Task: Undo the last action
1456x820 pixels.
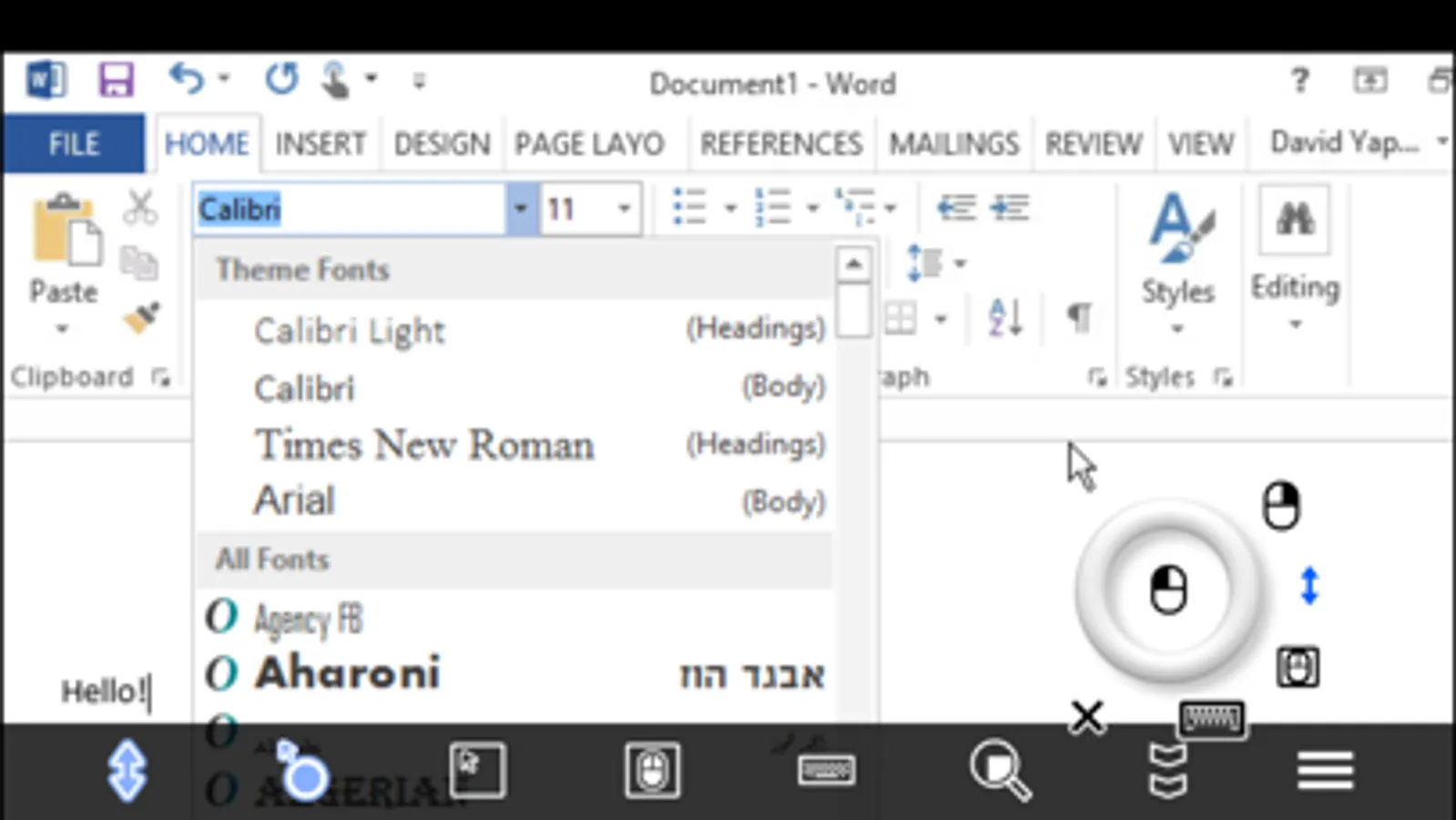Action: [x=187, y=79]
